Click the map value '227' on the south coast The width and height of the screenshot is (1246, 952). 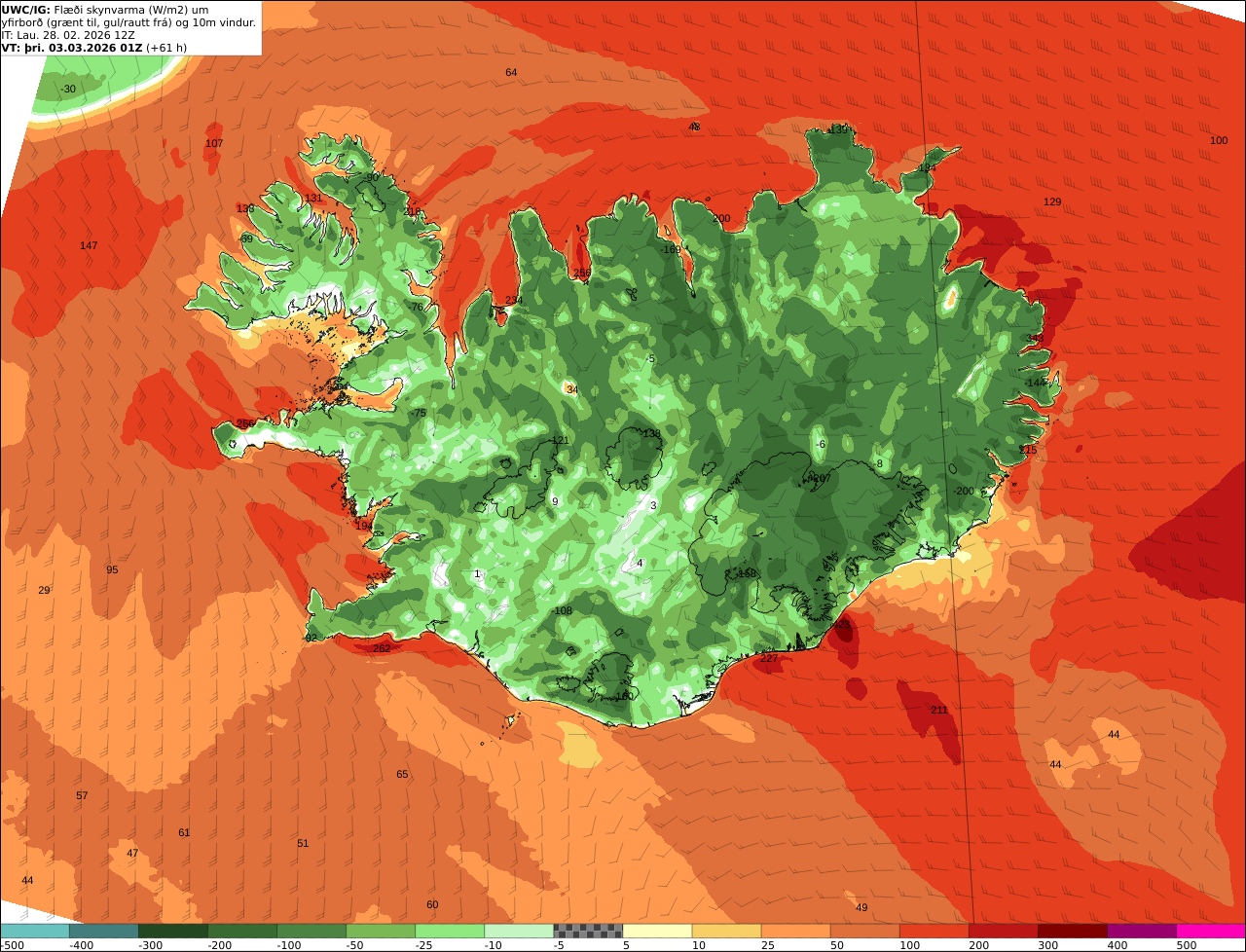769,659
